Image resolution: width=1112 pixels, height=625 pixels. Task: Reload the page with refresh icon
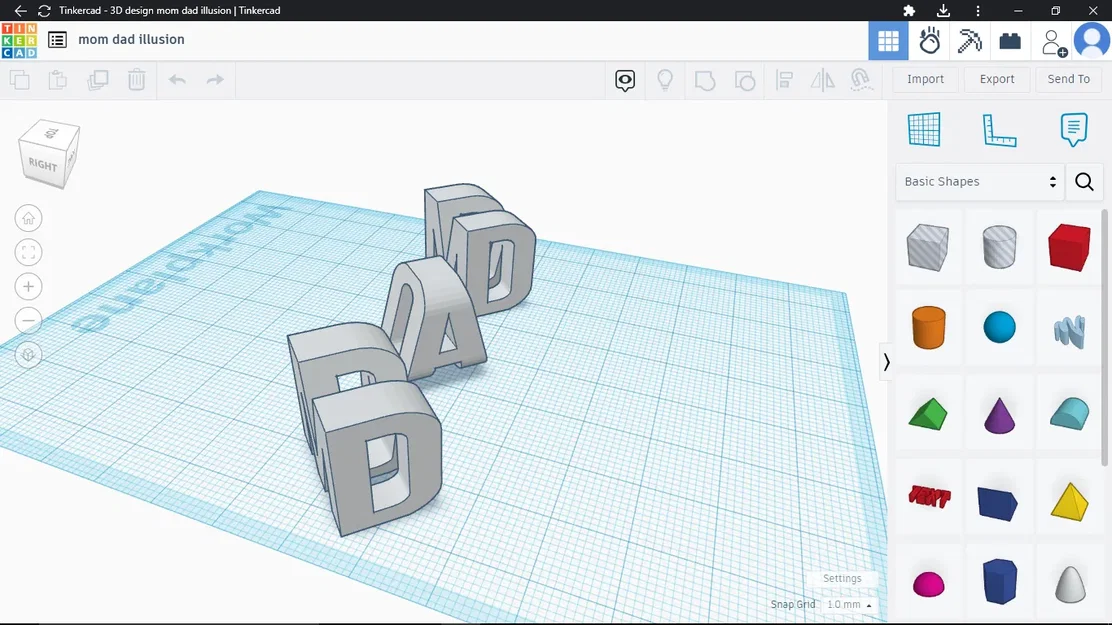tap(44, 11)
